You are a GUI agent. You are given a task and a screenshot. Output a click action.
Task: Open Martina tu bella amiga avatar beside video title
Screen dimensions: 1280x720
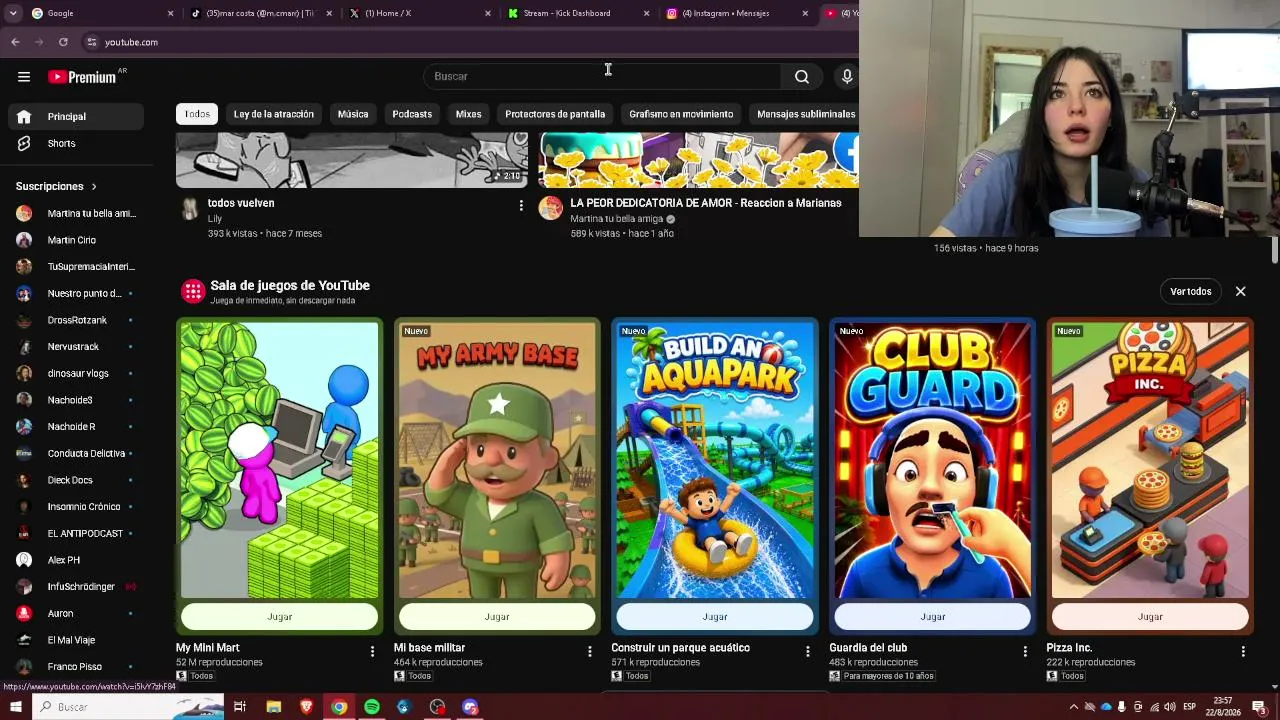tap(551, 208)
